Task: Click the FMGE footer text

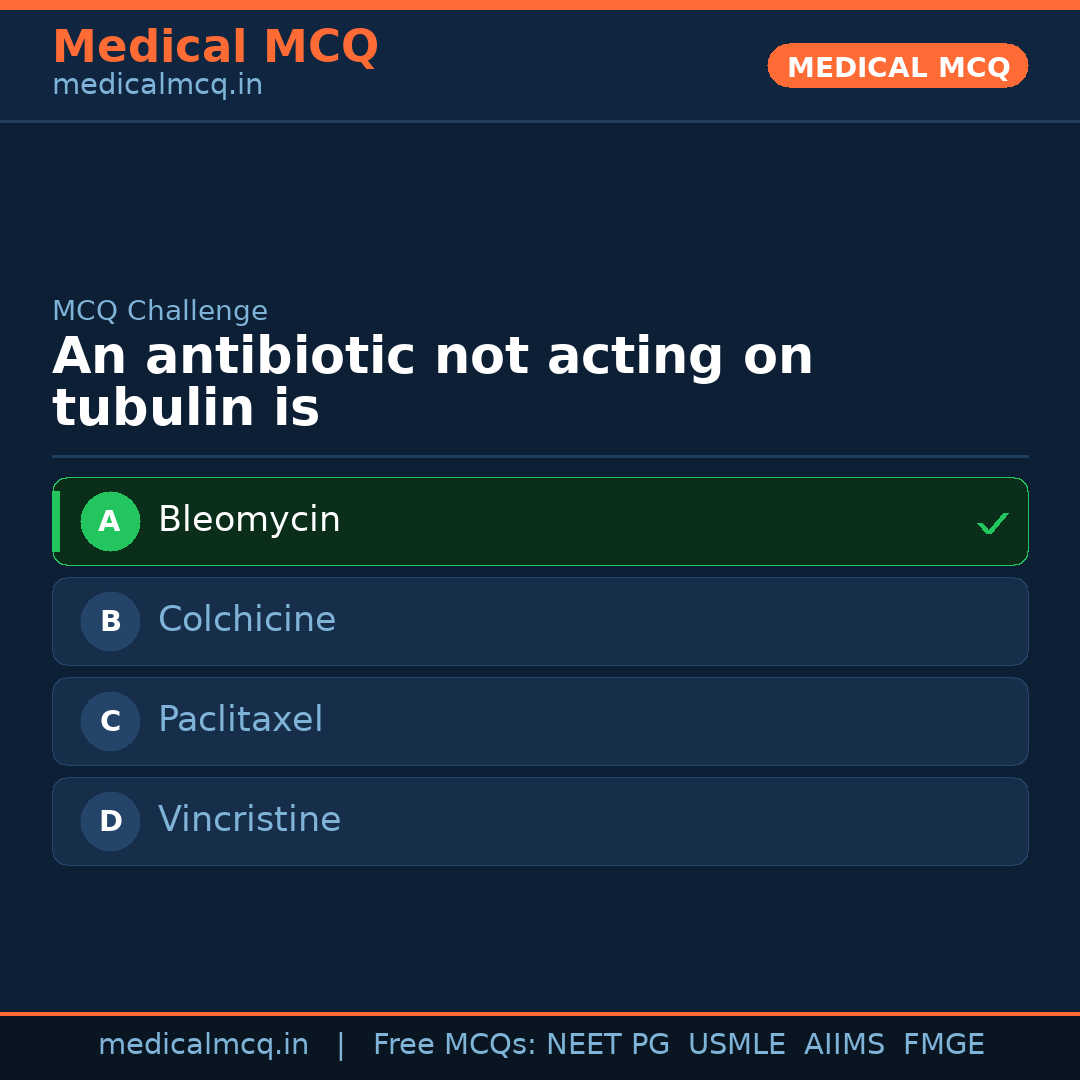Action: coord(943,1045)
